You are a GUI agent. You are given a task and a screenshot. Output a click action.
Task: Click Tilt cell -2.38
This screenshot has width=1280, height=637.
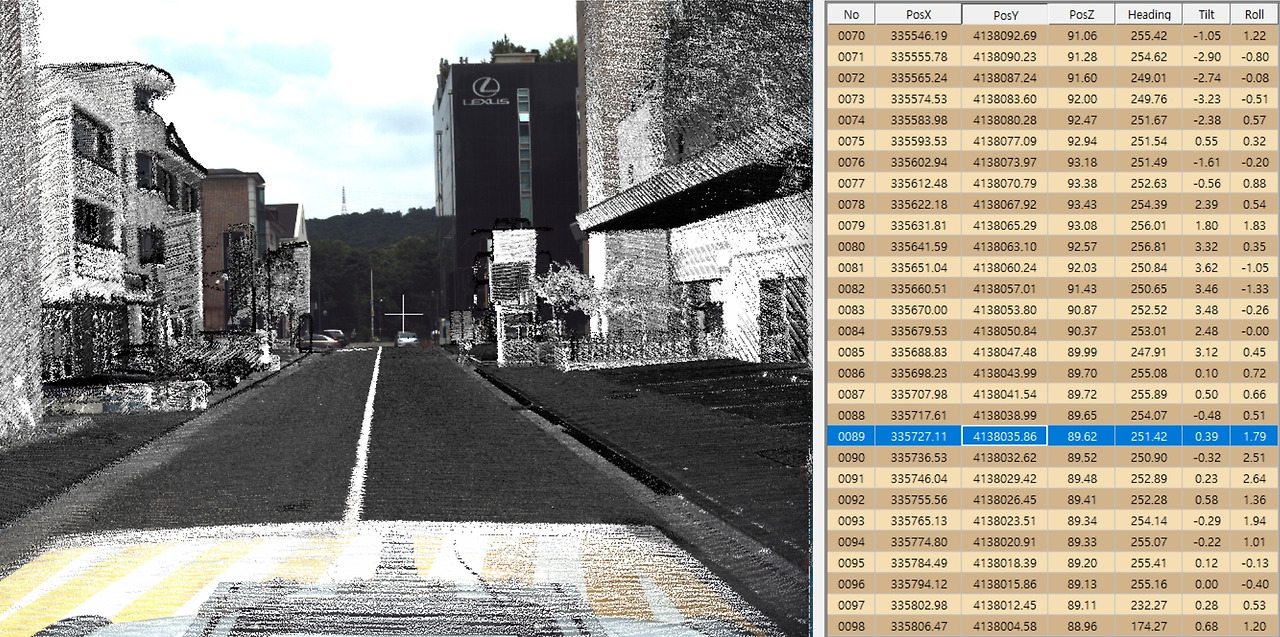click(x=1206, y=119)
